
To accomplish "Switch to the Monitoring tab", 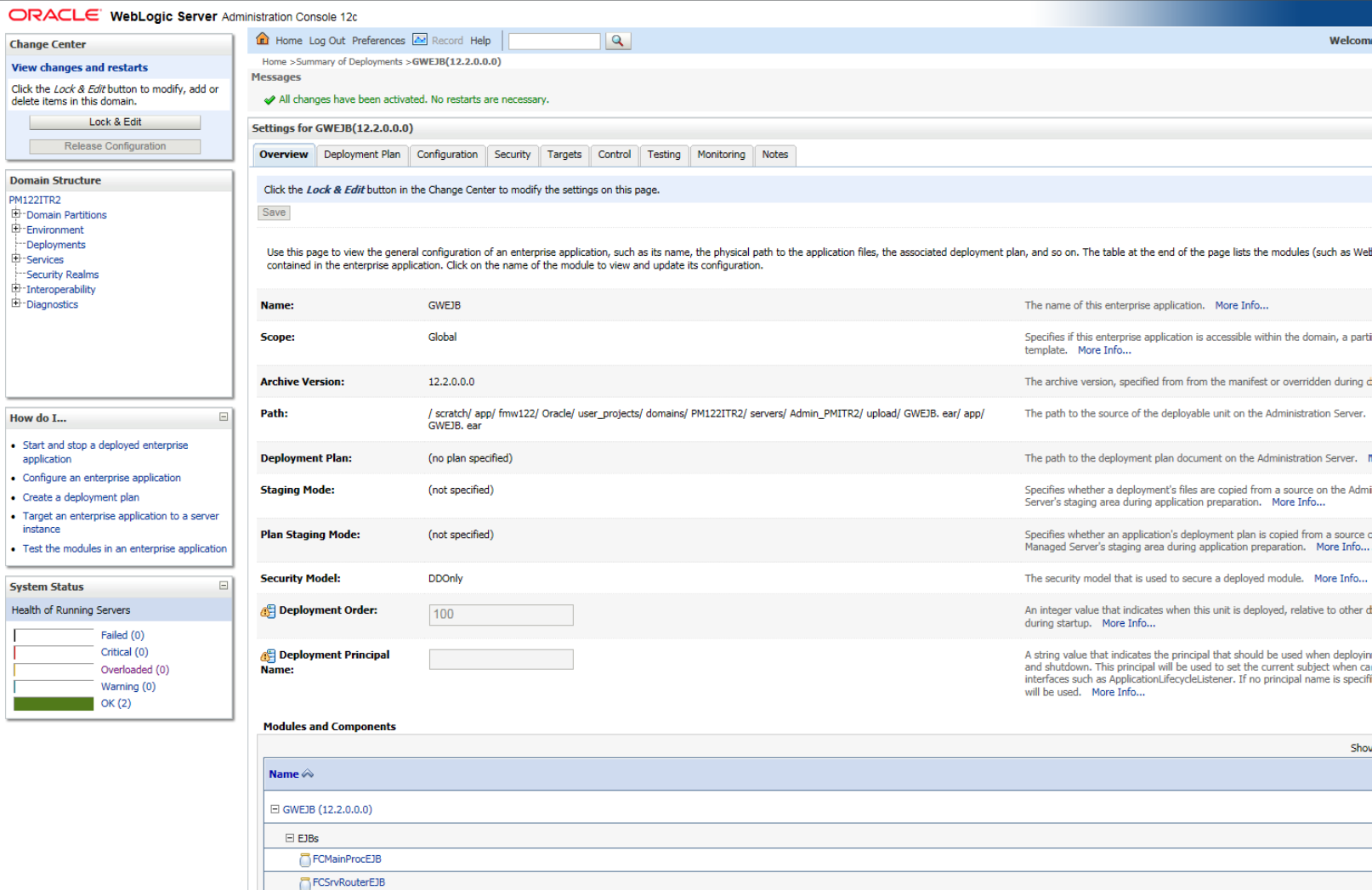I will click(721, 155).
